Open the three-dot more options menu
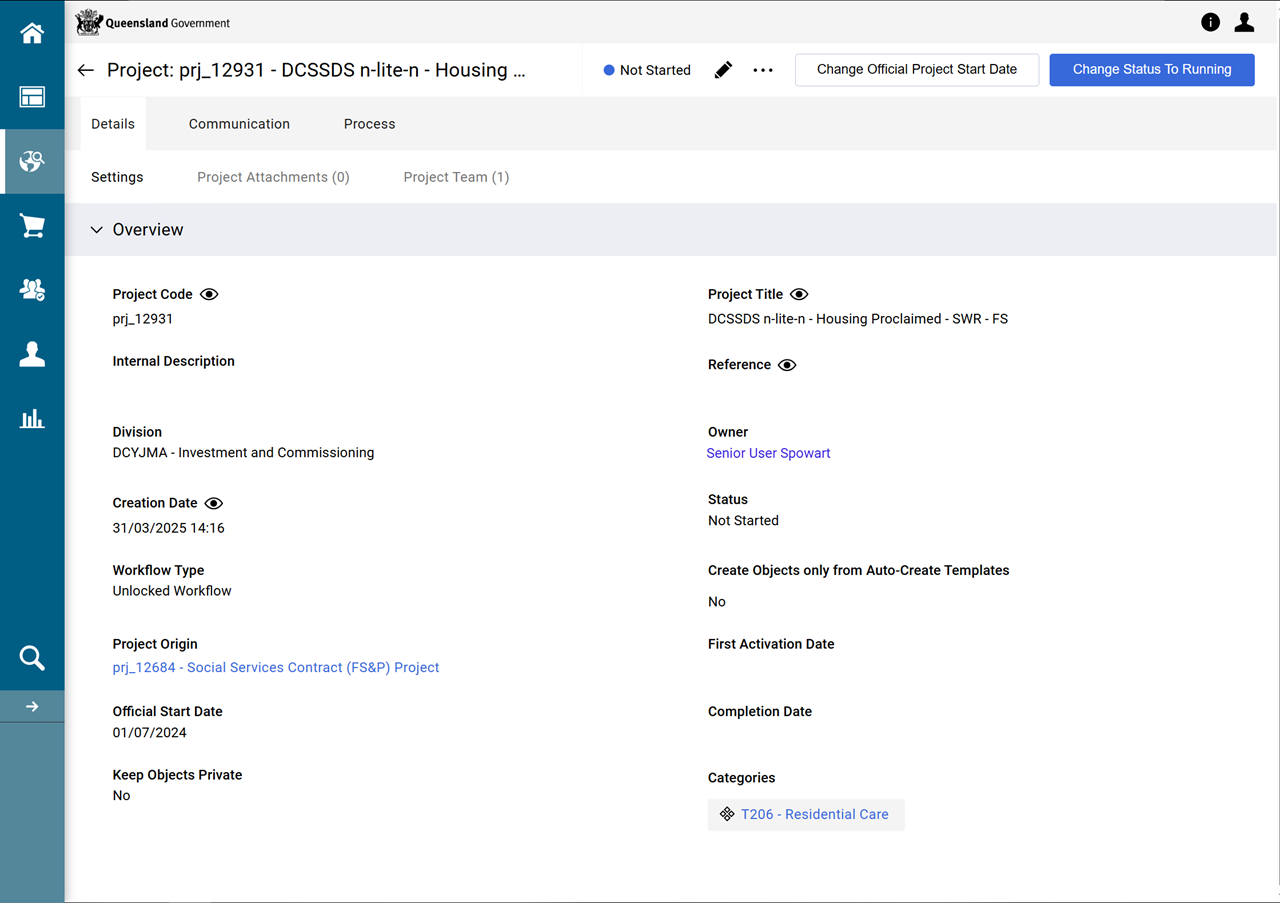 click(x=763, y=70)
